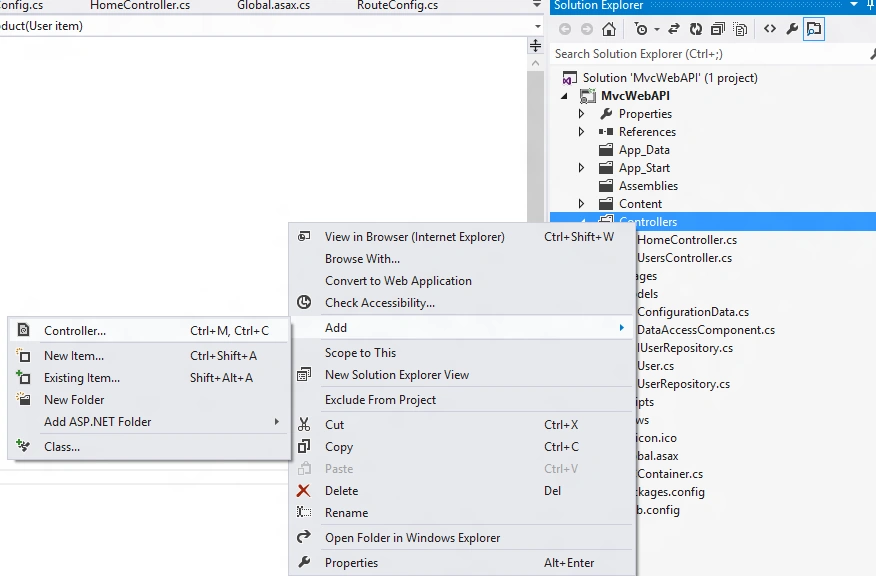This screenshot has height=576, width=876.
Task: Switch to the Global.asax.cs tab
Action: (273, 6)
